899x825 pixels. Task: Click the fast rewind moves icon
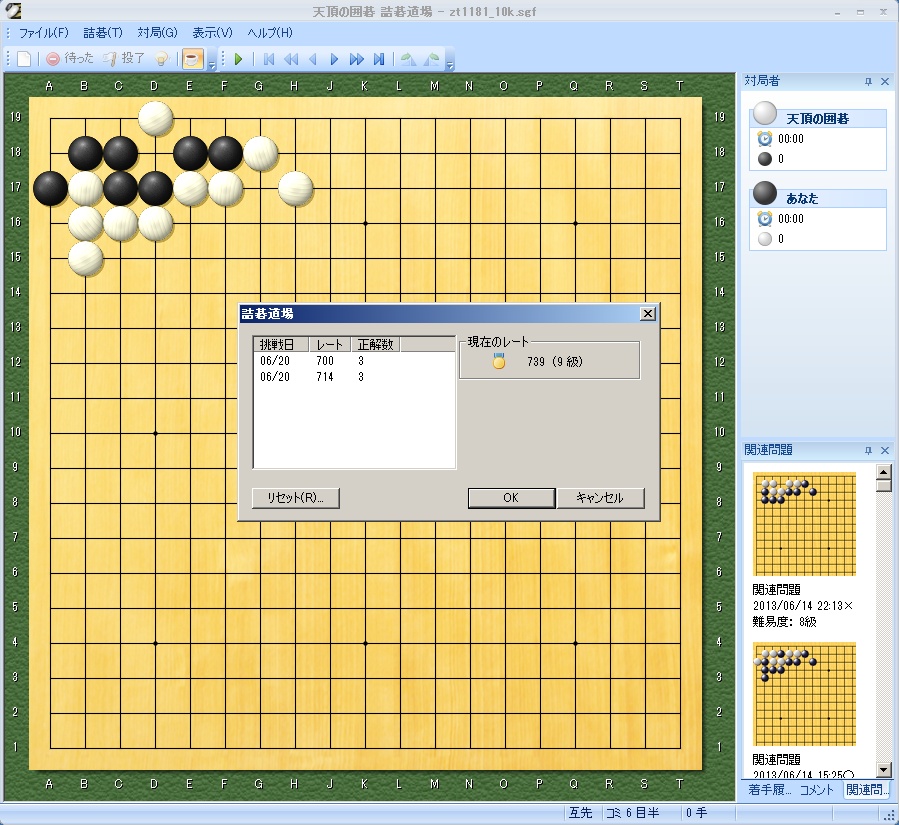point(291,59)
